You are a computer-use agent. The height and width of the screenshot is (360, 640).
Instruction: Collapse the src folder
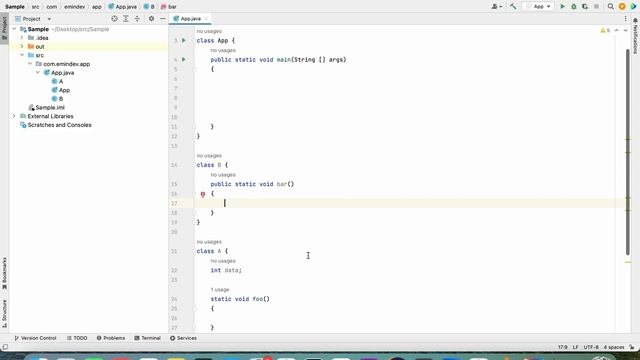pos(22,55)
